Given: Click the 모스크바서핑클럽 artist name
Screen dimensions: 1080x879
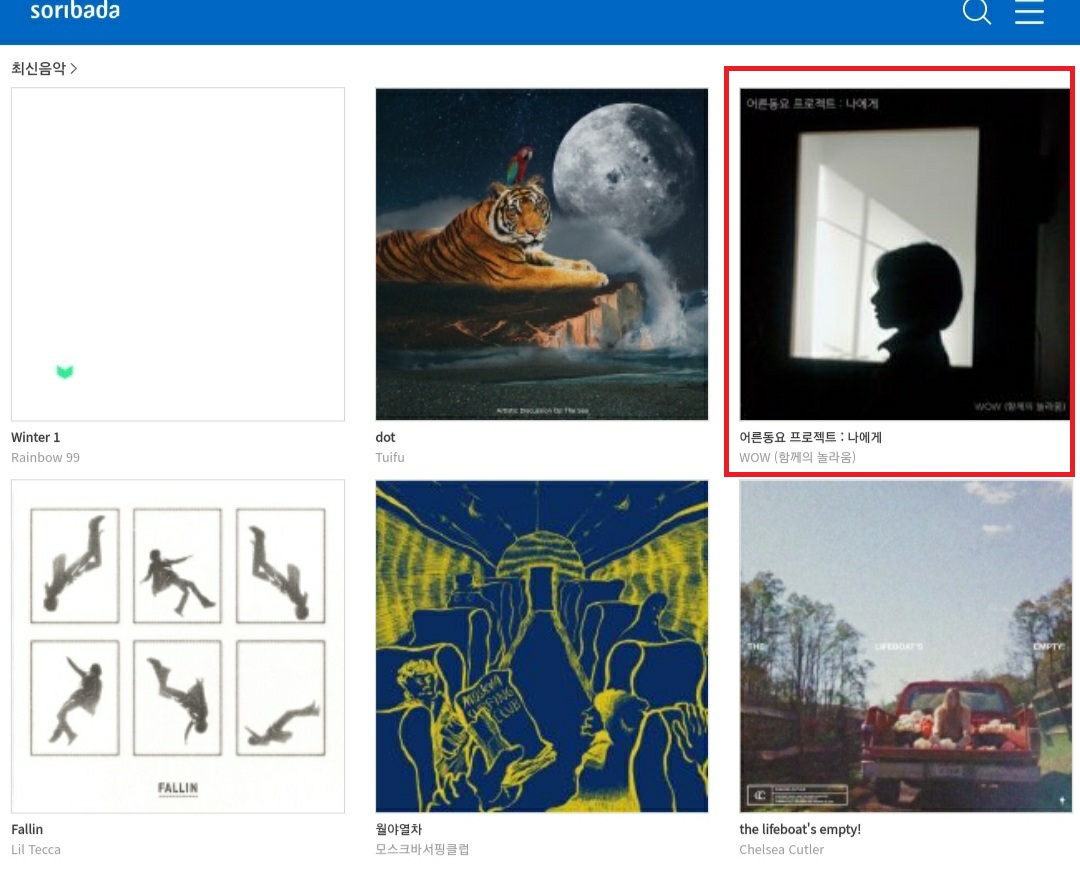Looking at the screenshot, I should (x=422, y=849).
